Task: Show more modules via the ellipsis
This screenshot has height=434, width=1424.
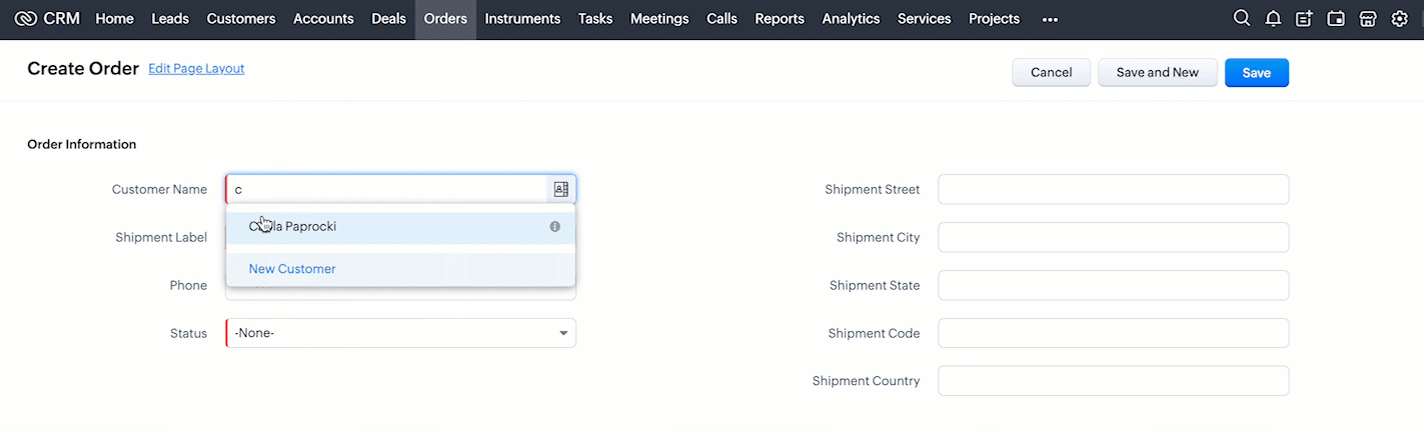Action: click(1050, 19)
